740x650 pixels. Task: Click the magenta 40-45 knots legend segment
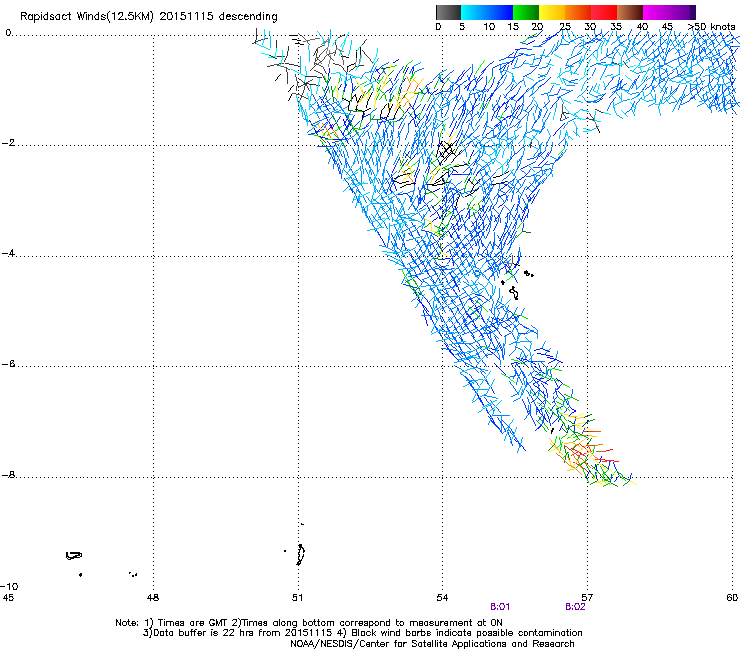click(656, 12)
